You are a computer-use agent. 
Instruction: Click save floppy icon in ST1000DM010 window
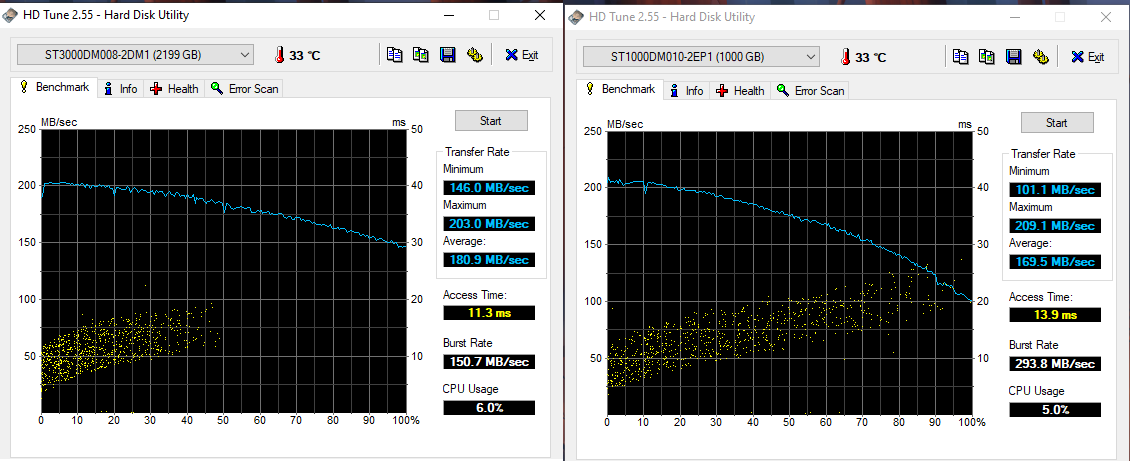[1014, 57]
